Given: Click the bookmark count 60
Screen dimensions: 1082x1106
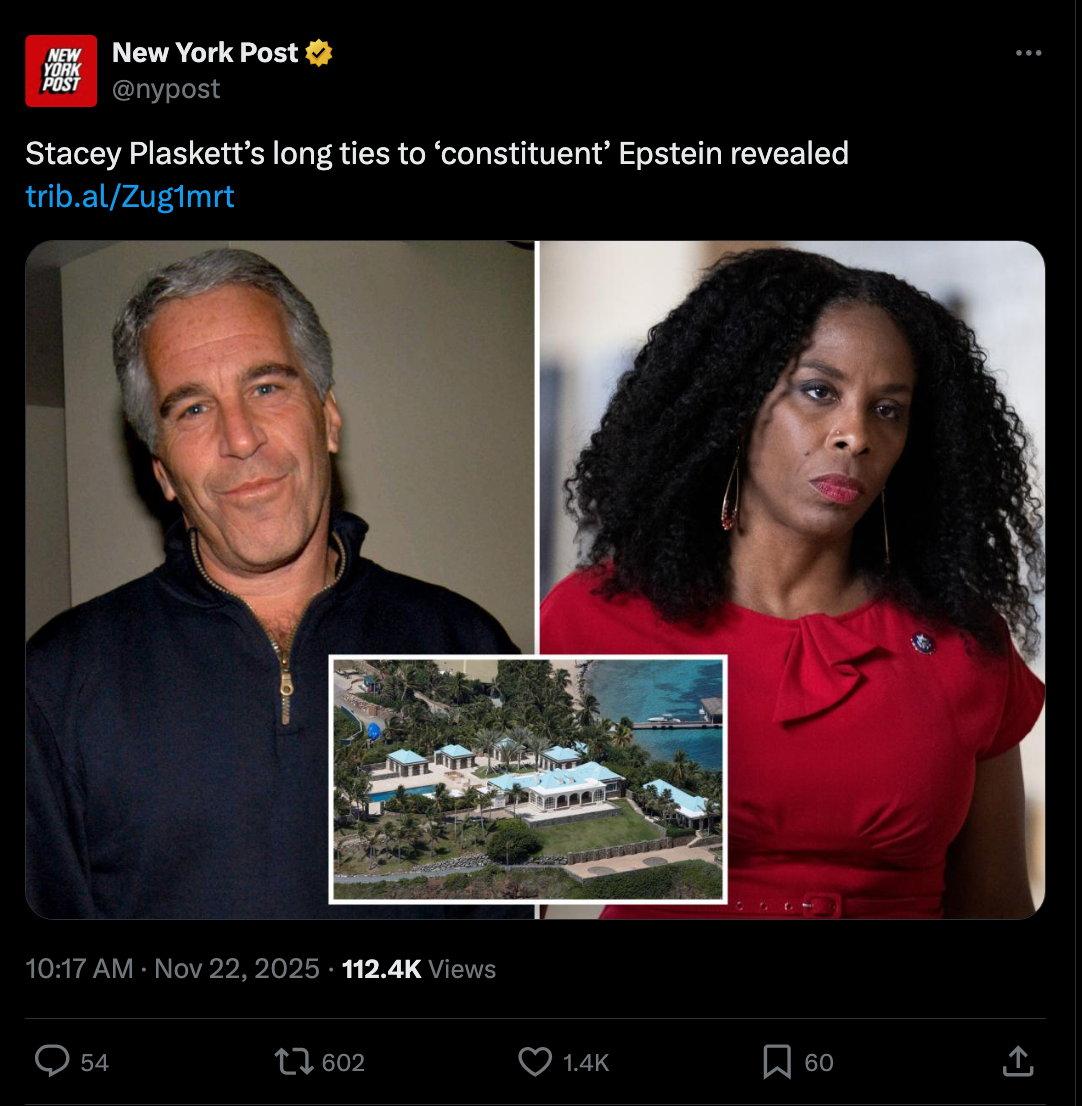Looking at the screenshot, I should [x=819, y=1062].
